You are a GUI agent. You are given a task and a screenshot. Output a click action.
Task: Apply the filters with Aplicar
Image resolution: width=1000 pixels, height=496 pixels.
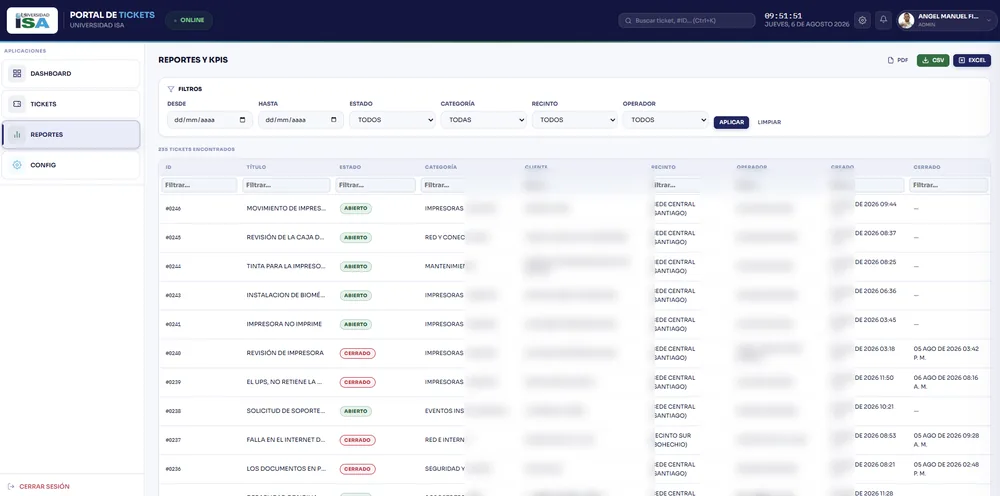click(x=732, y=122)
